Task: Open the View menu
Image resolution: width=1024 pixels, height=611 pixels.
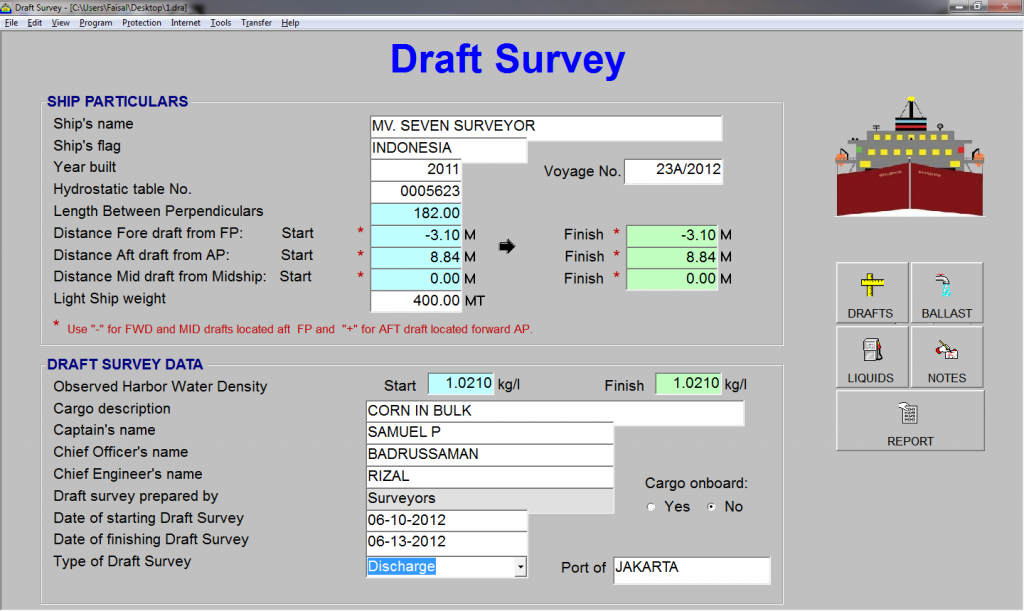Action: click(61, 23)
